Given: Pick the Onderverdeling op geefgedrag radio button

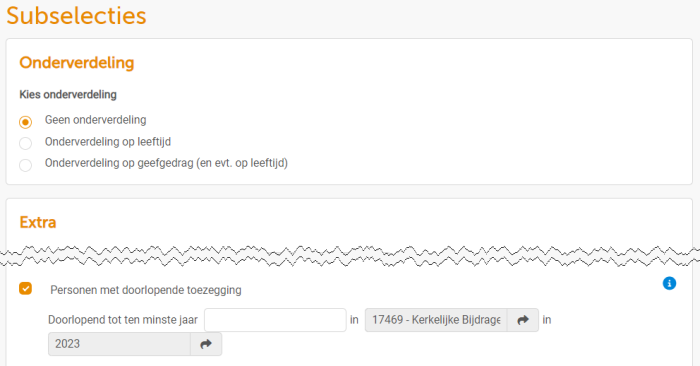Looking at the screenshot, I should tap(25, 165).
